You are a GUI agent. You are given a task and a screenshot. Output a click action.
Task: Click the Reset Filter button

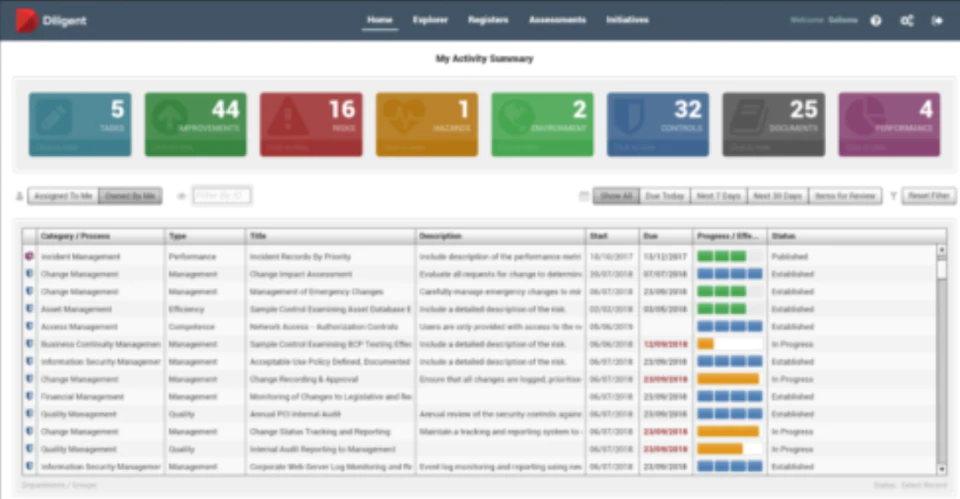pyautogui.click(x=929, y=196)
